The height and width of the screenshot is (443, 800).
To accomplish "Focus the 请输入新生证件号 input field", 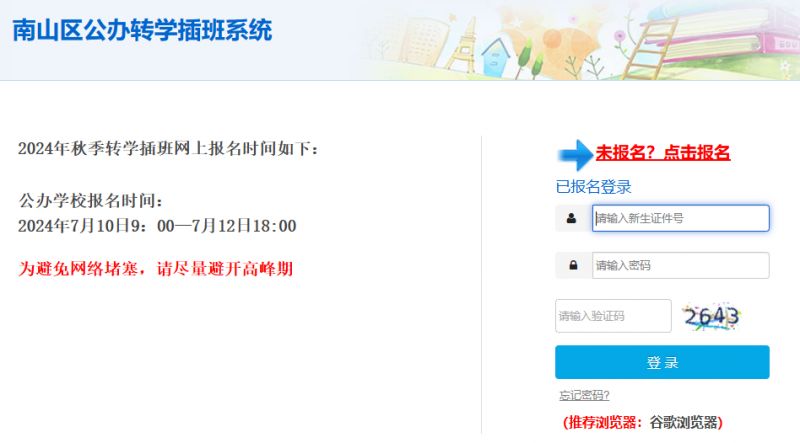I will (681, 218).
